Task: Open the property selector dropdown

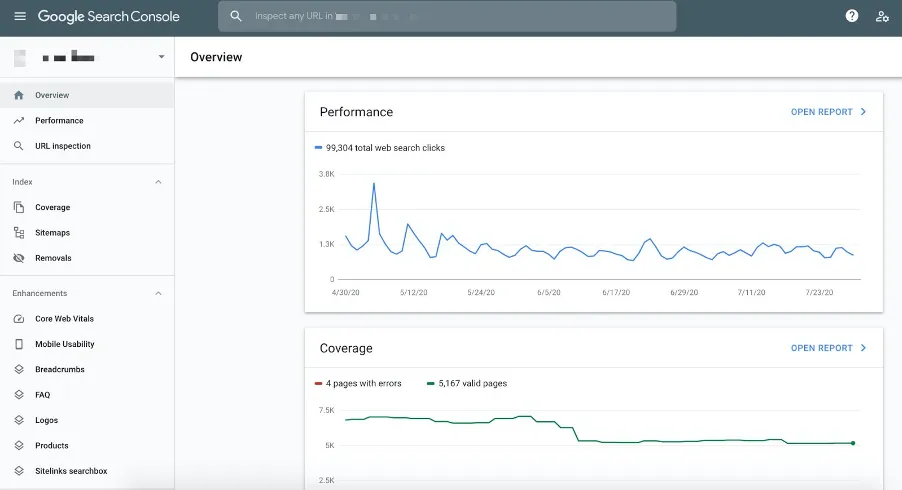Action: click(161, 57)
